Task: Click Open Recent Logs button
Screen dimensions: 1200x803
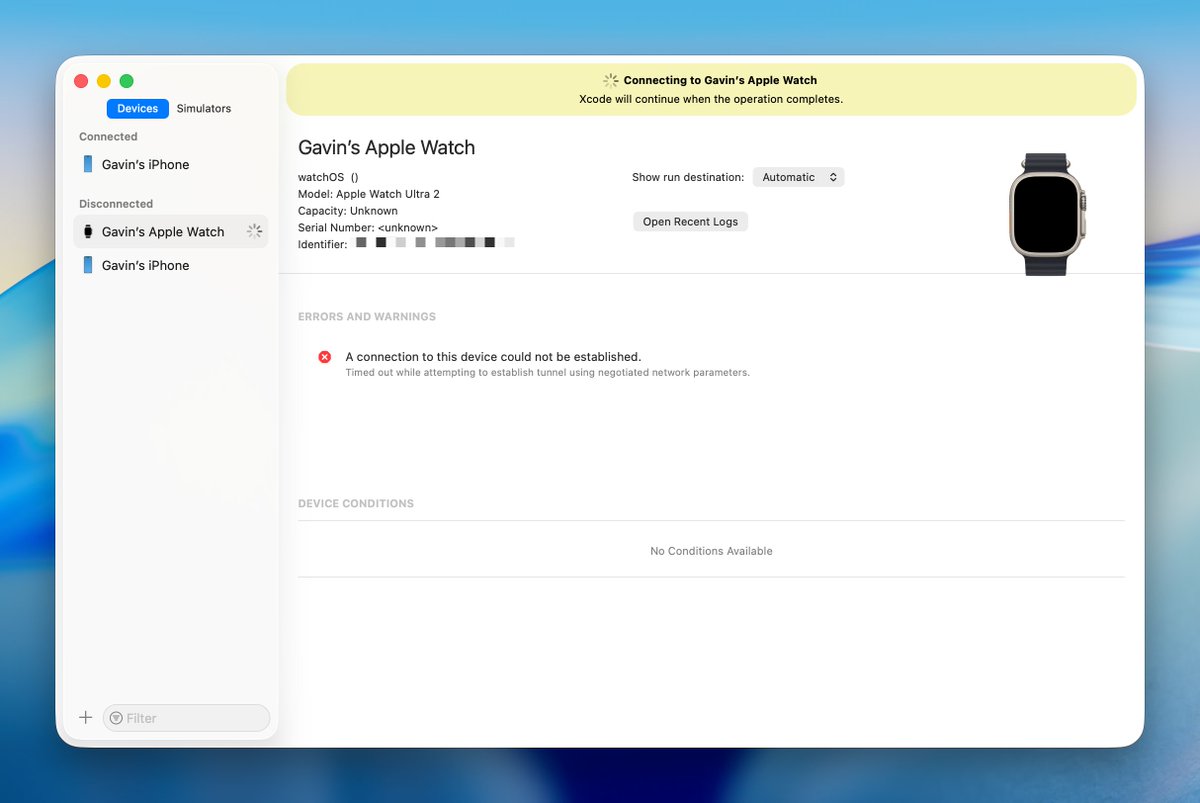Action: (x=690, y=221)
